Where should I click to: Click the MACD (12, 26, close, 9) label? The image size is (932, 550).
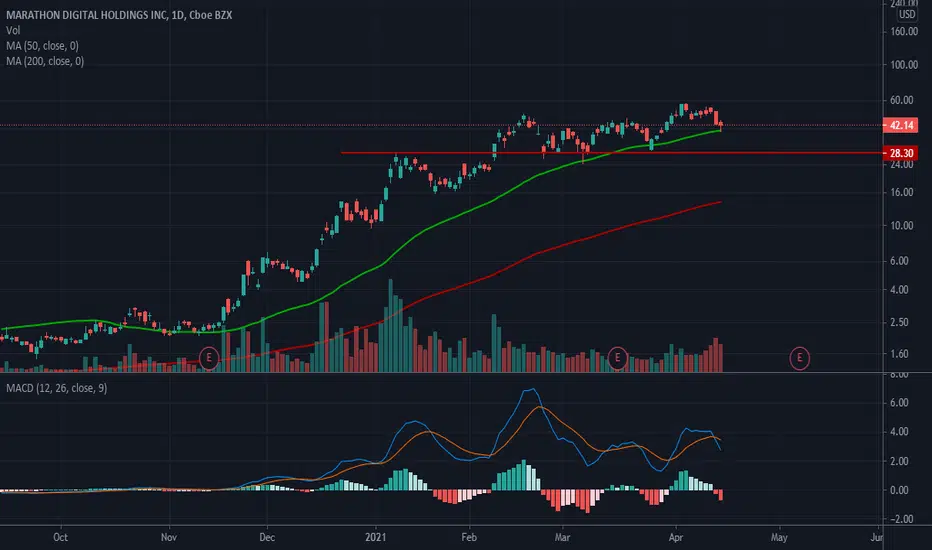56,388
